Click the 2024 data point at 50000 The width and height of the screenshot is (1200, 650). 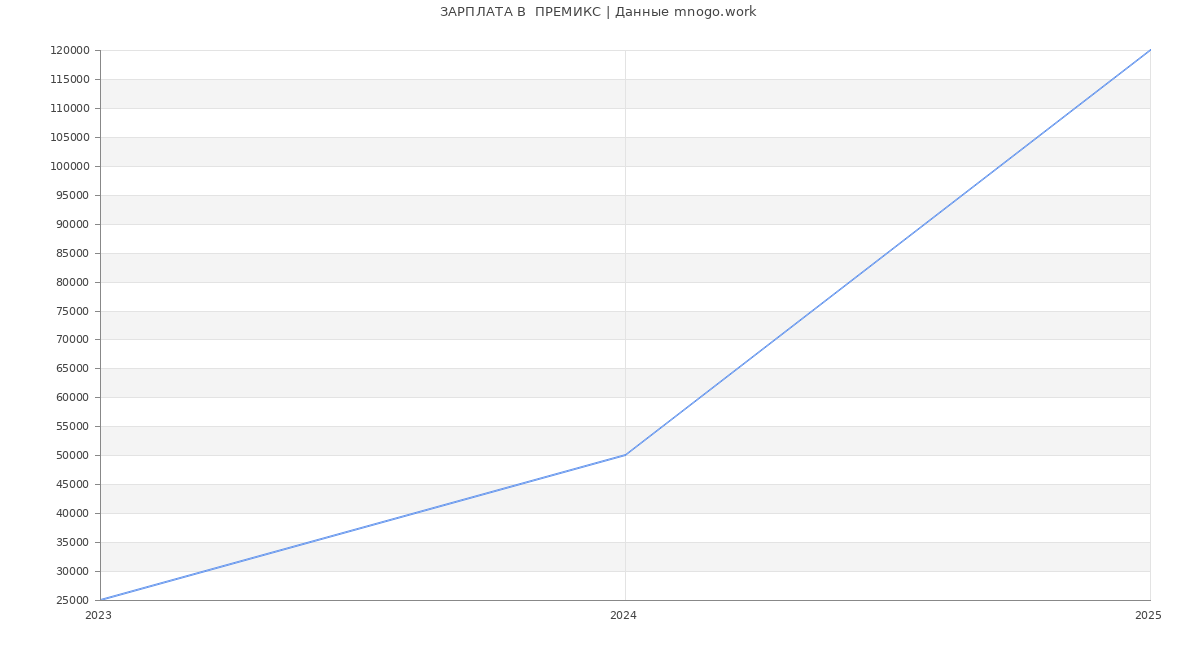[625, 455]
